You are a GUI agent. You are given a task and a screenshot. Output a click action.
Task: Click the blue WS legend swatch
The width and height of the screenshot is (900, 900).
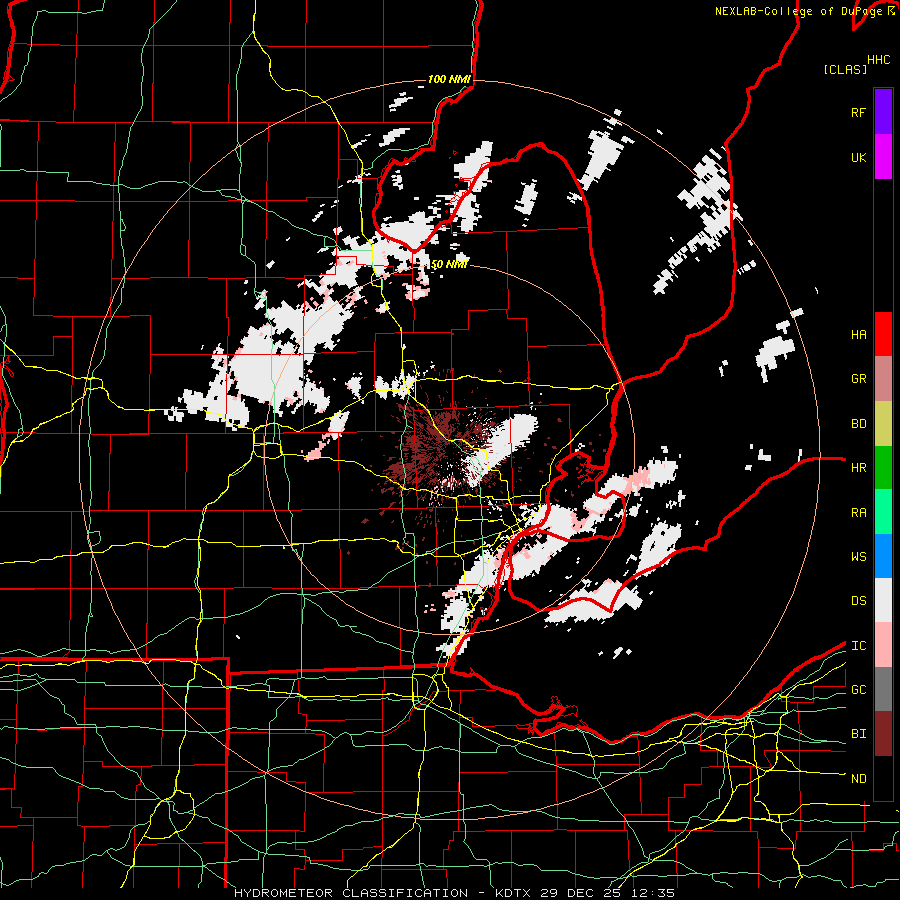(883, 556)
